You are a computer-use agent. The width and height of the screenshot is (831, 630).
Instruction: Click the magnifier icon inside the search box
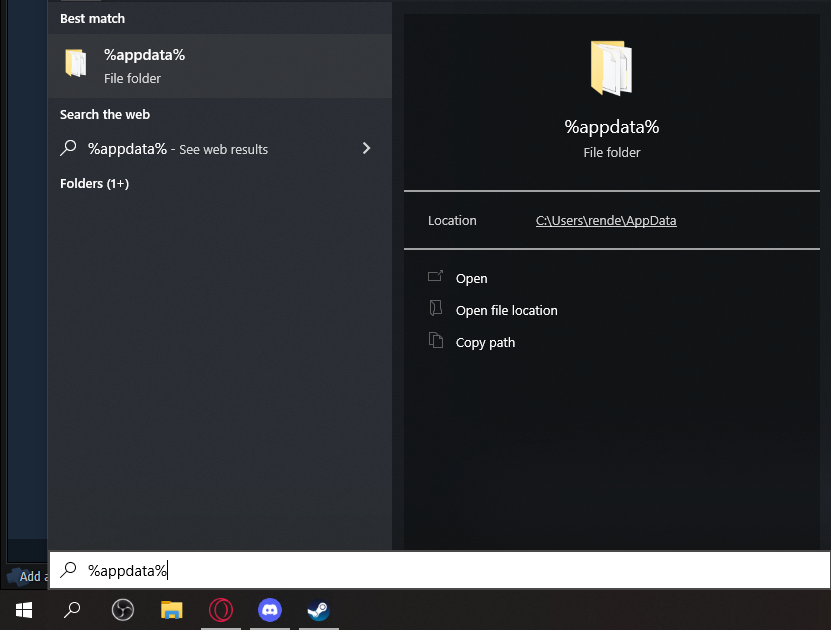point(69,570)
